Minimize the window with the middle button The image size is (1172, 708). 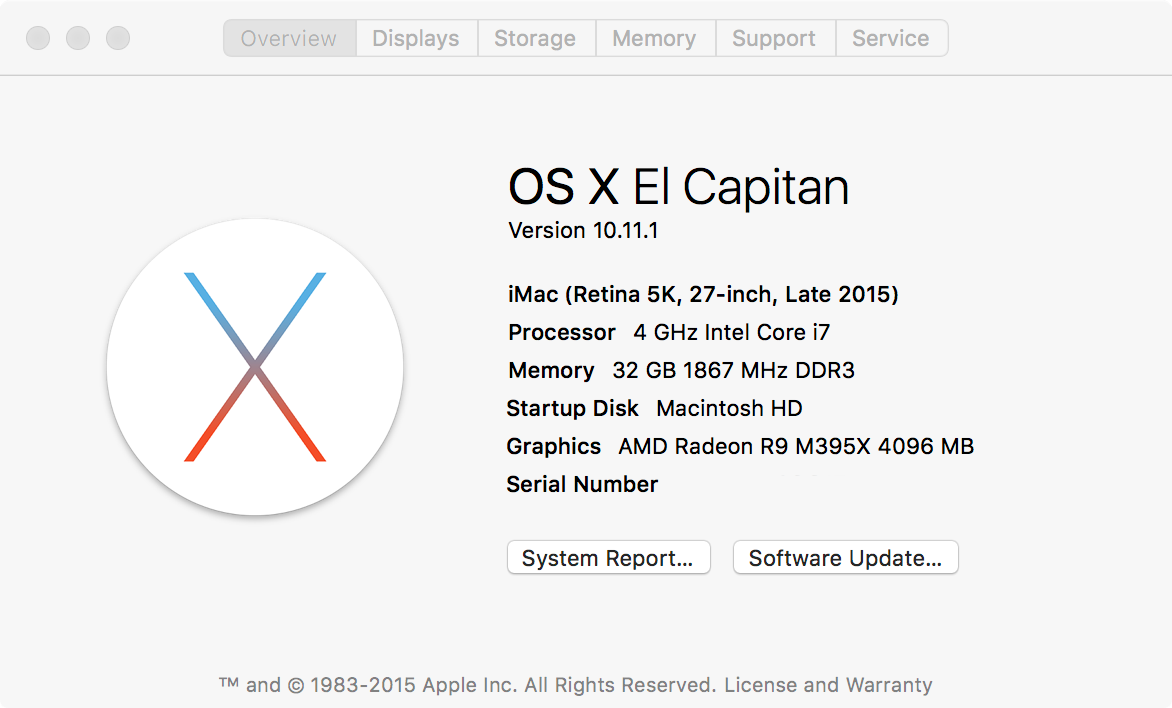pyautogui.click(x=78, y=39)
